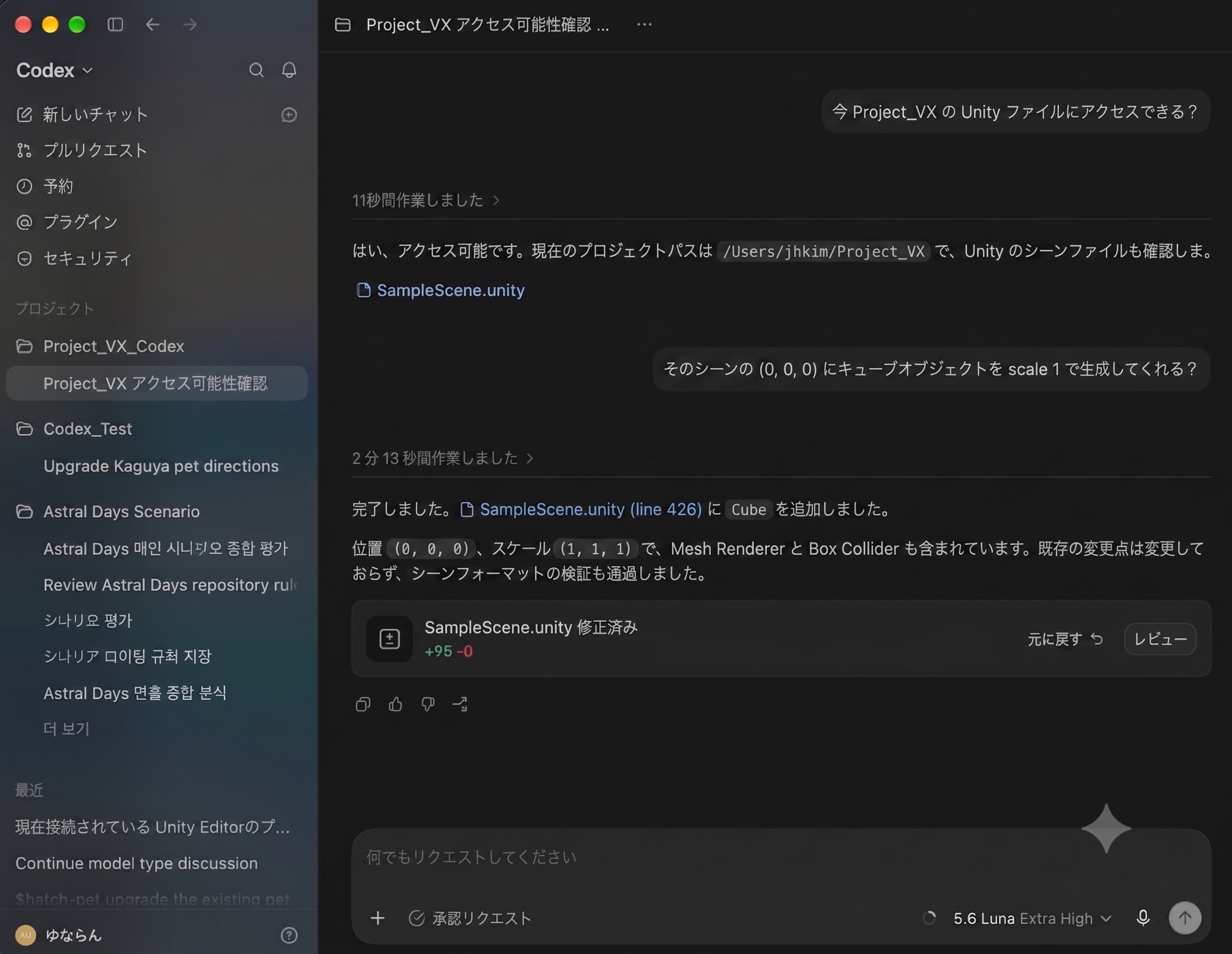
Task: Open 現在接続されている Unity Editor recent chat
Action: click(x=153, y=827)
